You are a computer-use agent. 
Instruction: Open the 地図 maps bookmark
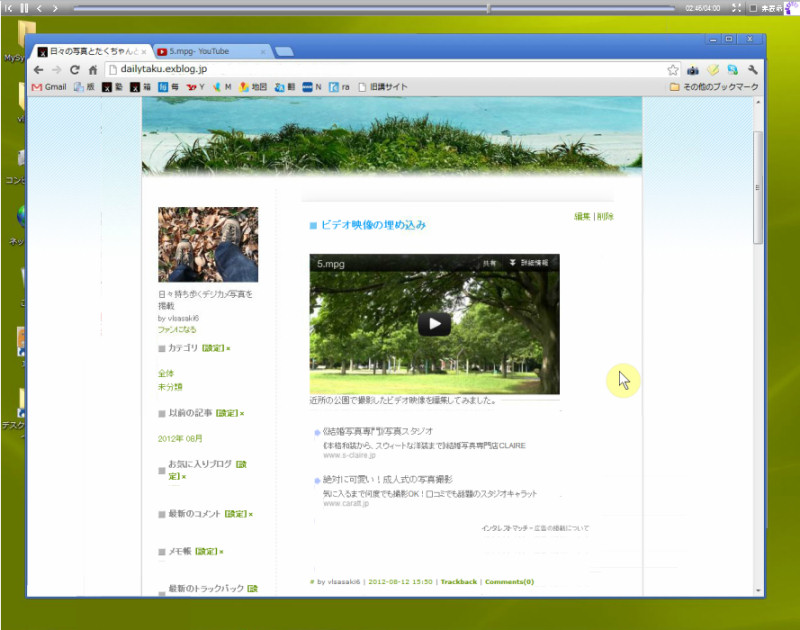point(253,87)
